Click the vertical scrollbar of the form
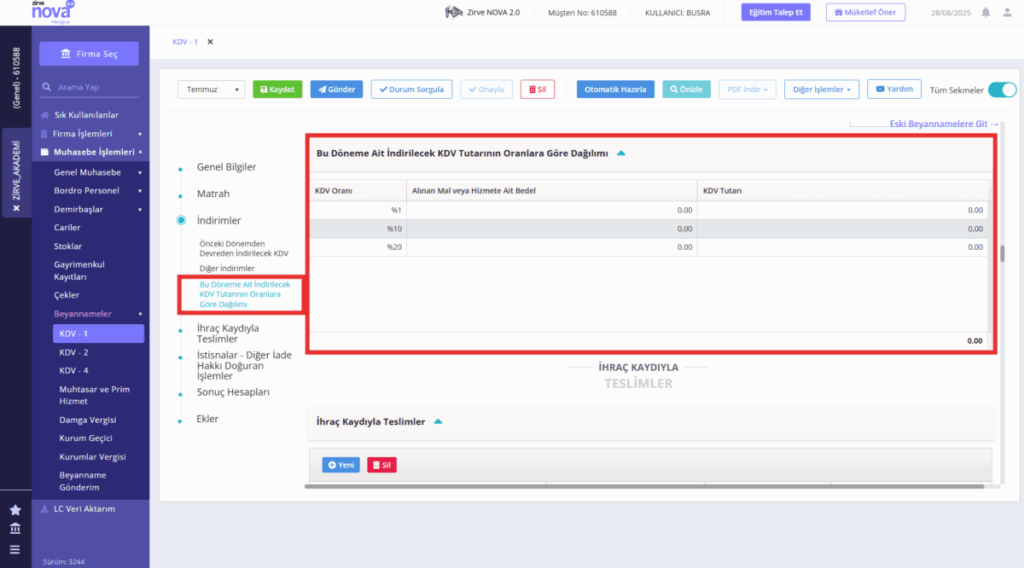The height and width of the screenshot is (568, 1024). click(1002, 253)
